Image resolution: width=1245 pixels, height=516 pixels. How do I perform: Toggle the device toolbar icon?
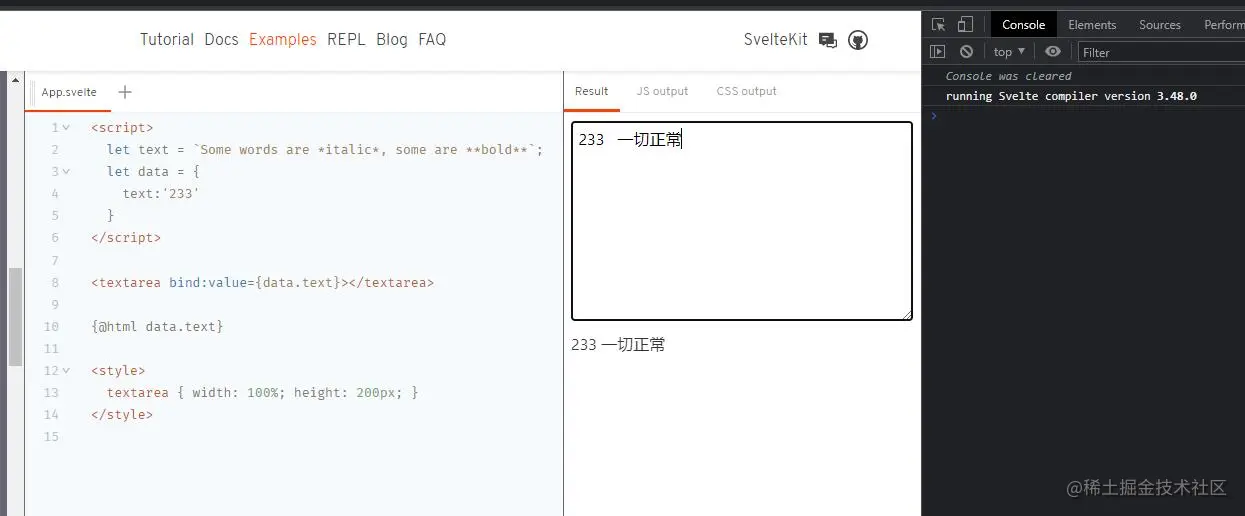click(965, 25)
